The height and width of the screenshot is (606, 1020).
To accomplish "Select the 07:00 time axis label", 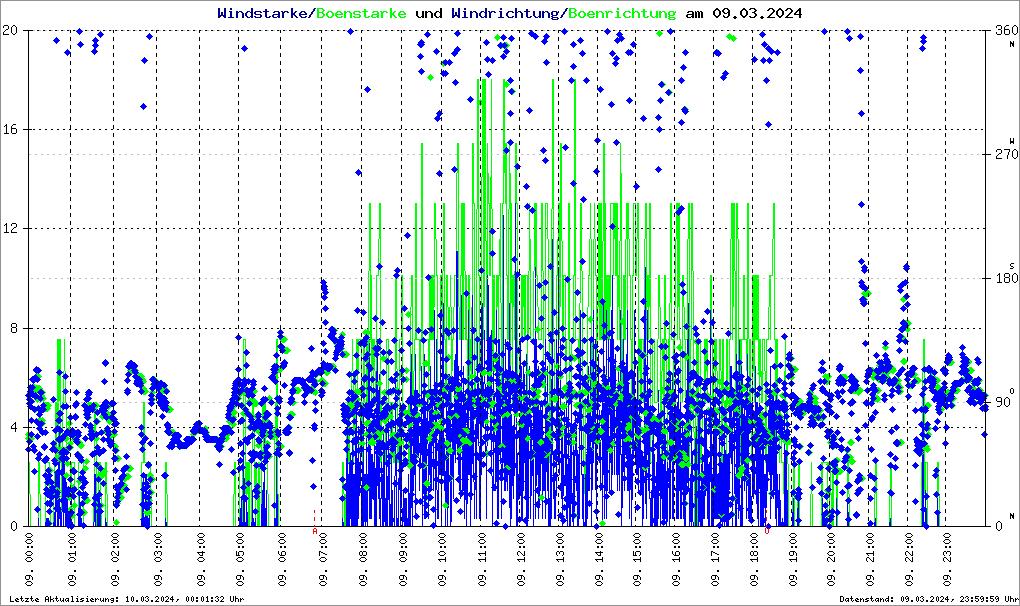I will coord(323,559).
